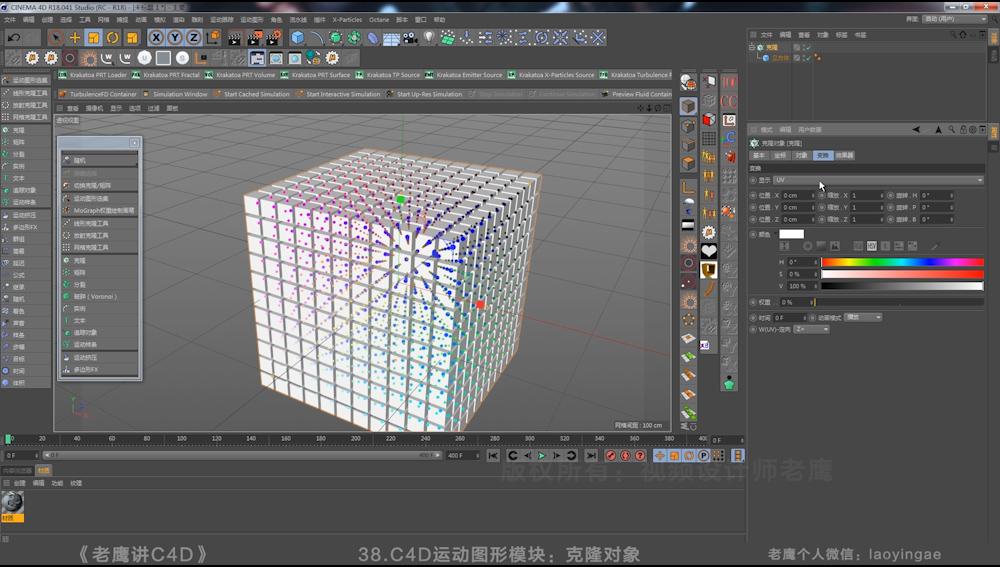The width and height of the screenshot is (1000, 567).
Task: Click the red cube icon in the palette
Action: 709,119
